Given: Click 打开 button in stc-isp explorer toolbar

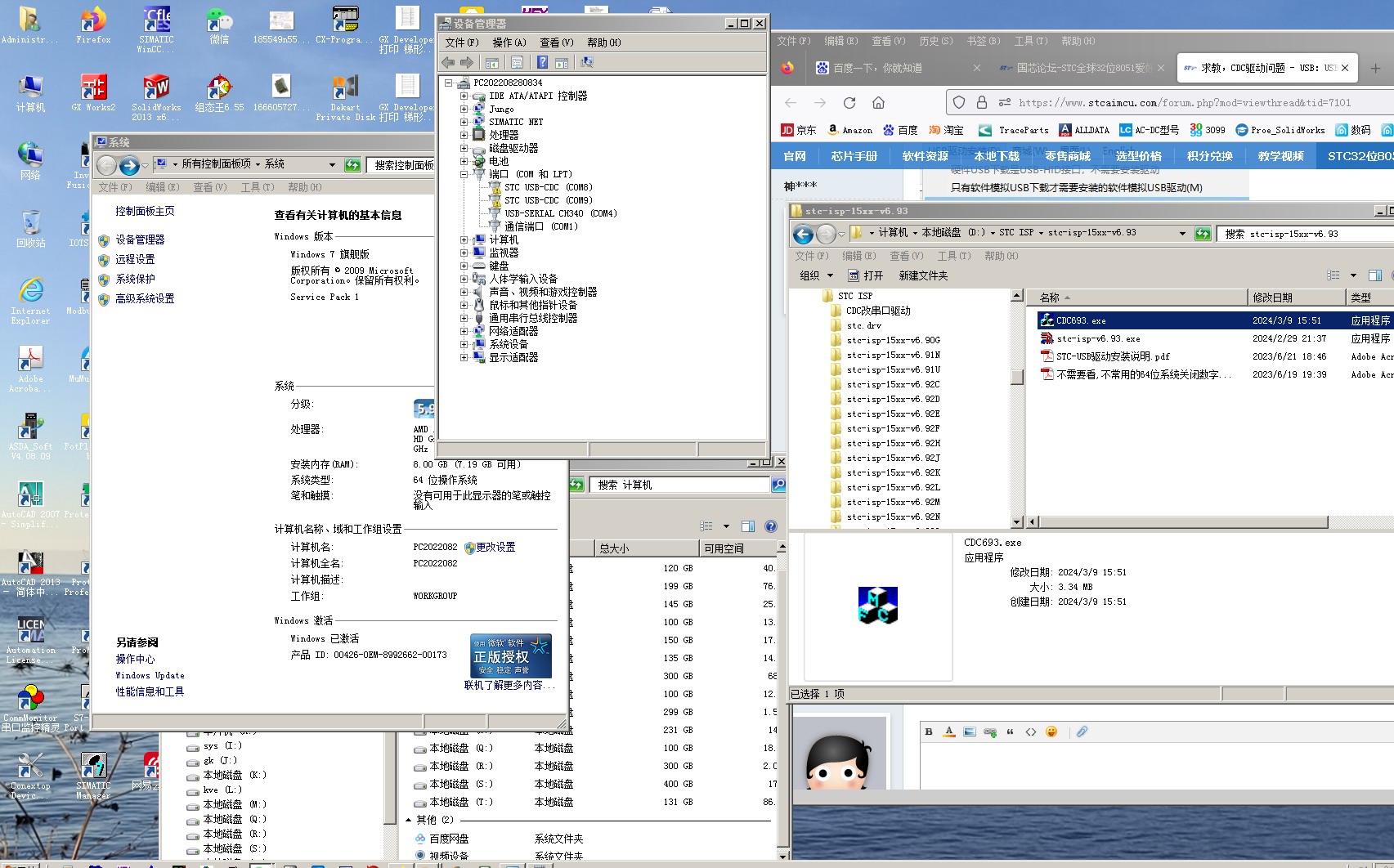Looking at the screenshot, I should pos(866,275).
